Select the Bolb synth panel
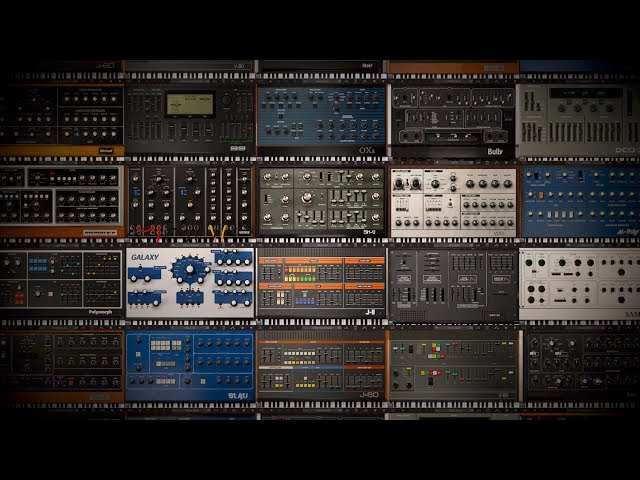Image resolution: width=640 pixels, height=480 pixels. click(x=452, y=121)
